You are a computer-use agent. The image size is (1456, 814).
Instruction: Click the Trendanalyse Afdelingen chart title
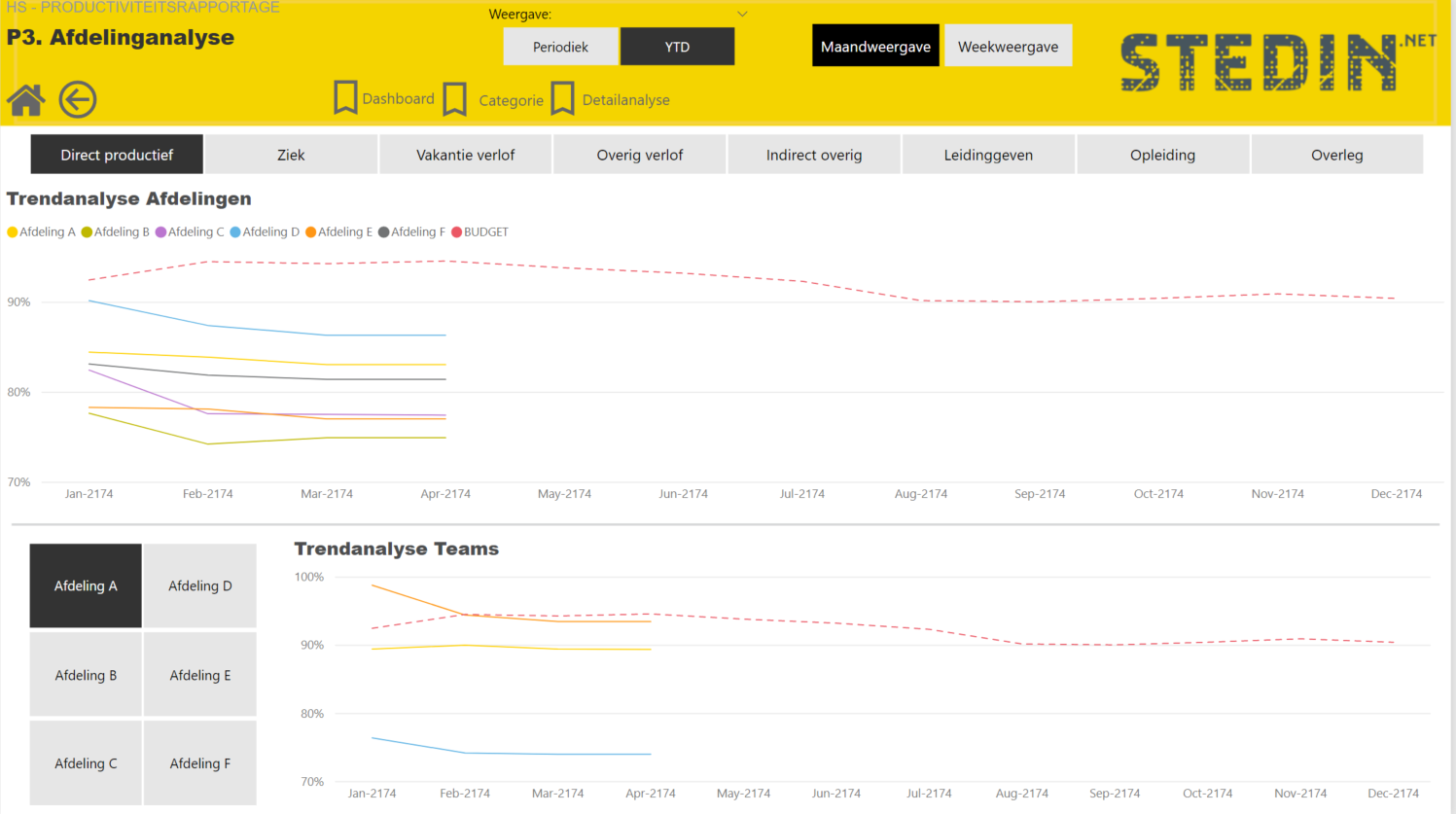tap(129, 198)
